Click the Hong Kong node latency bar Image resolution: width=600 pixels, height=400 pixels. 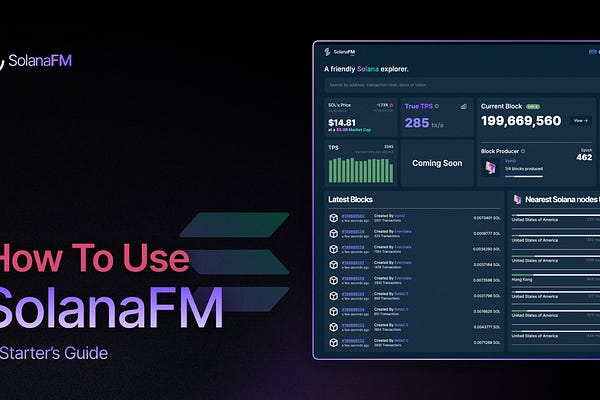(x=556, y=275)
